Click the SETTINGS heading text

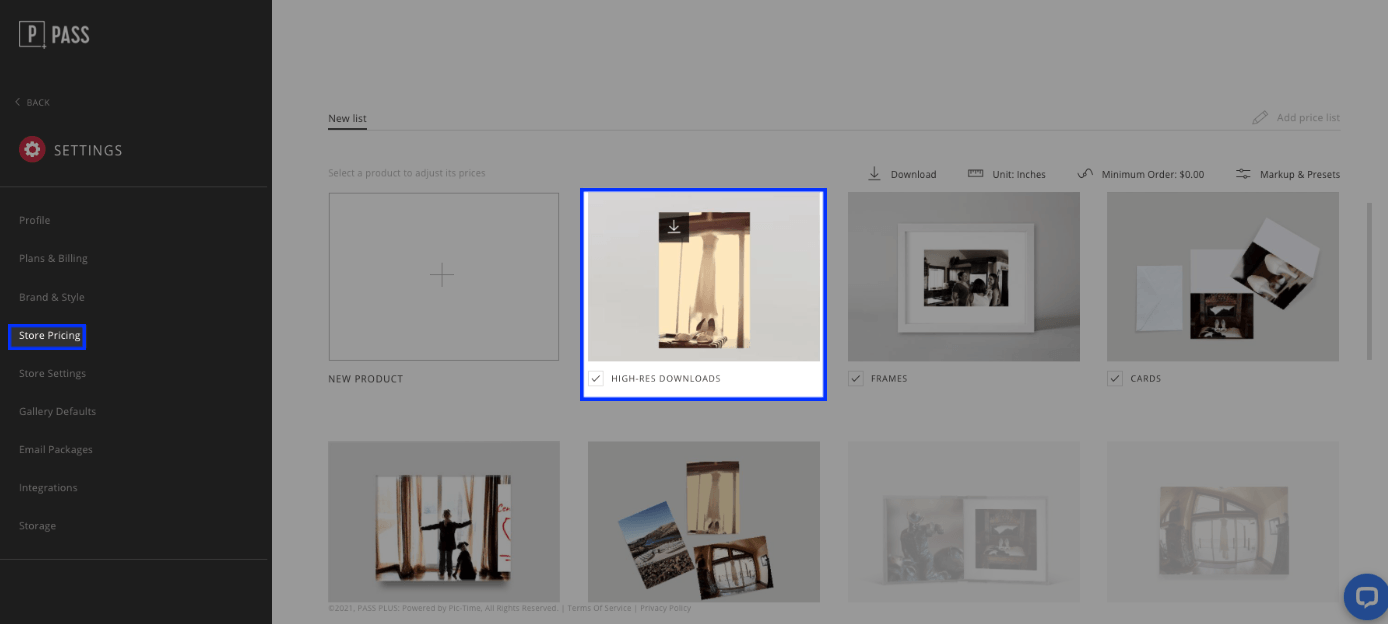pos(88,151)
